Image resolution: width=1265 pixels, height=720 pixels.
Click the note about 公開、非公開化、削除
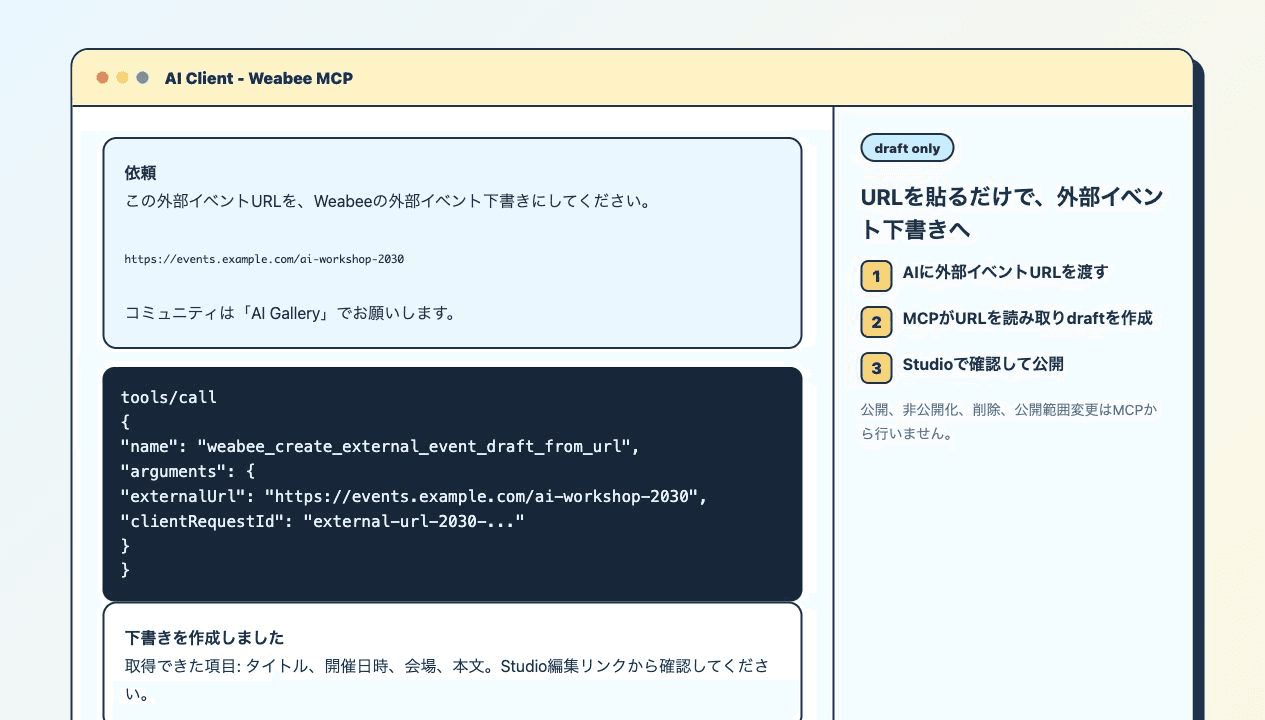(x=1009, y=422)
